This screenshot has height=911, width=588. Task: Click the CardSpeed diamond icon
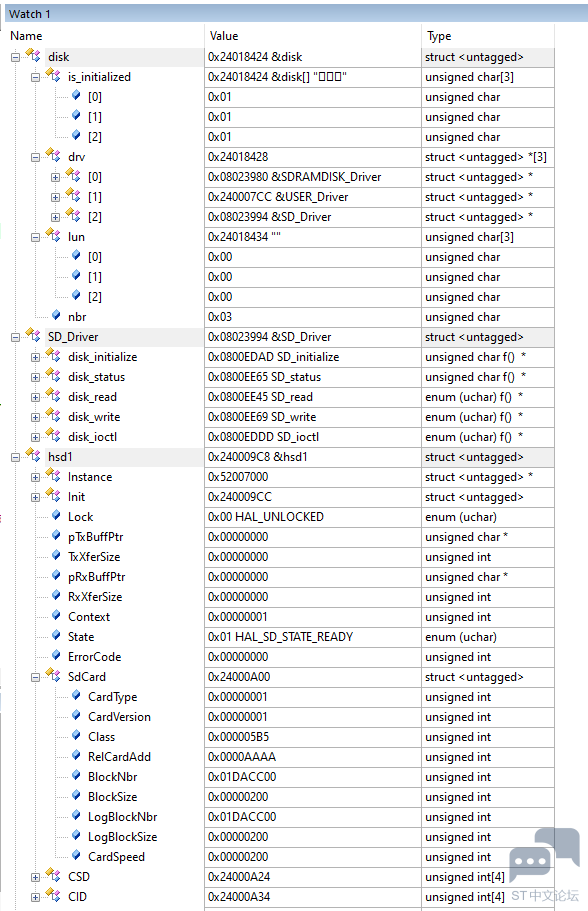point(76,856)
